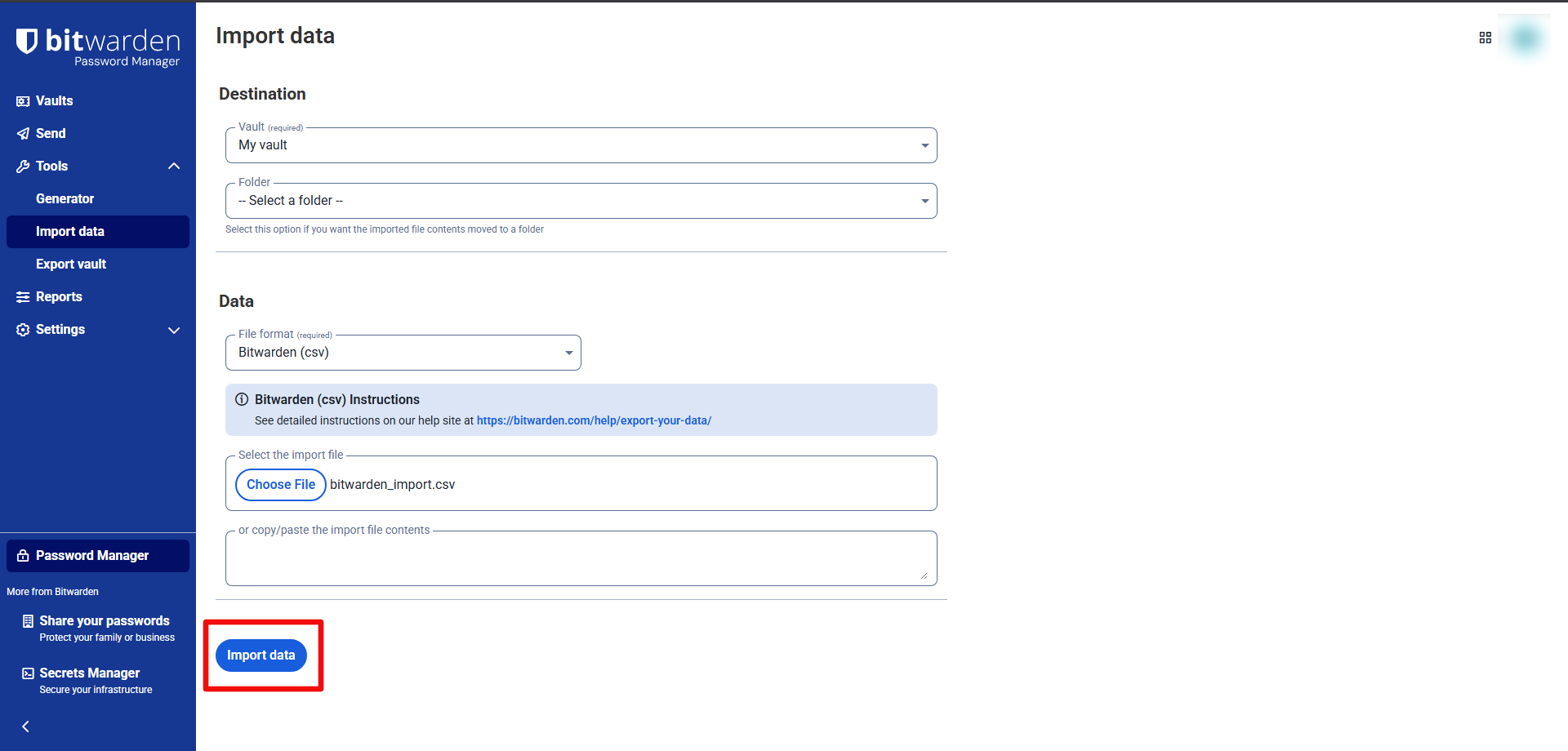Expand the Settings section chevron
Image resolution: width=1568 pixels, height=751 pixels.
174,330
